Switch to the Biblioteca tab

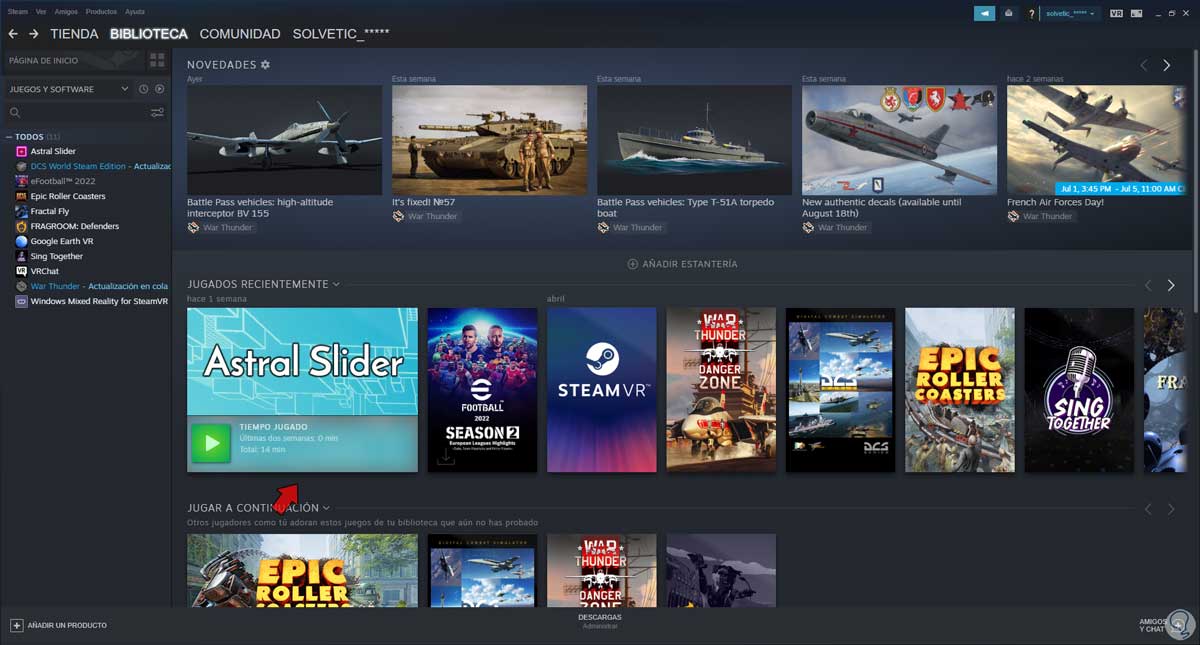(x=149, y=34)
